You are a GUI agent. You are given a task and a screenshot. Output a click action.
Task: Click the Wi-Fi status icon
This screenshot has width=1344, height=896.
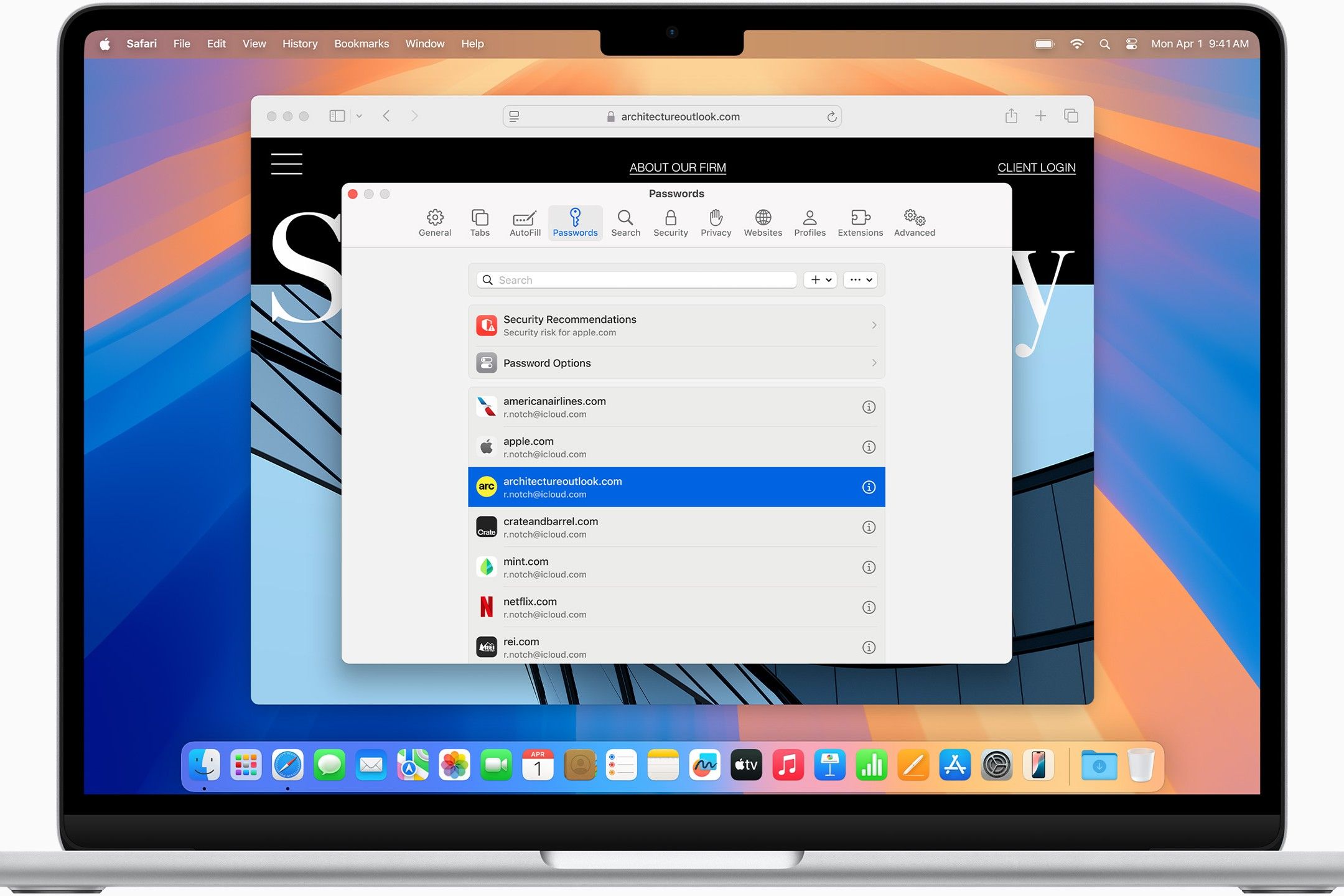click(1076, 44)
